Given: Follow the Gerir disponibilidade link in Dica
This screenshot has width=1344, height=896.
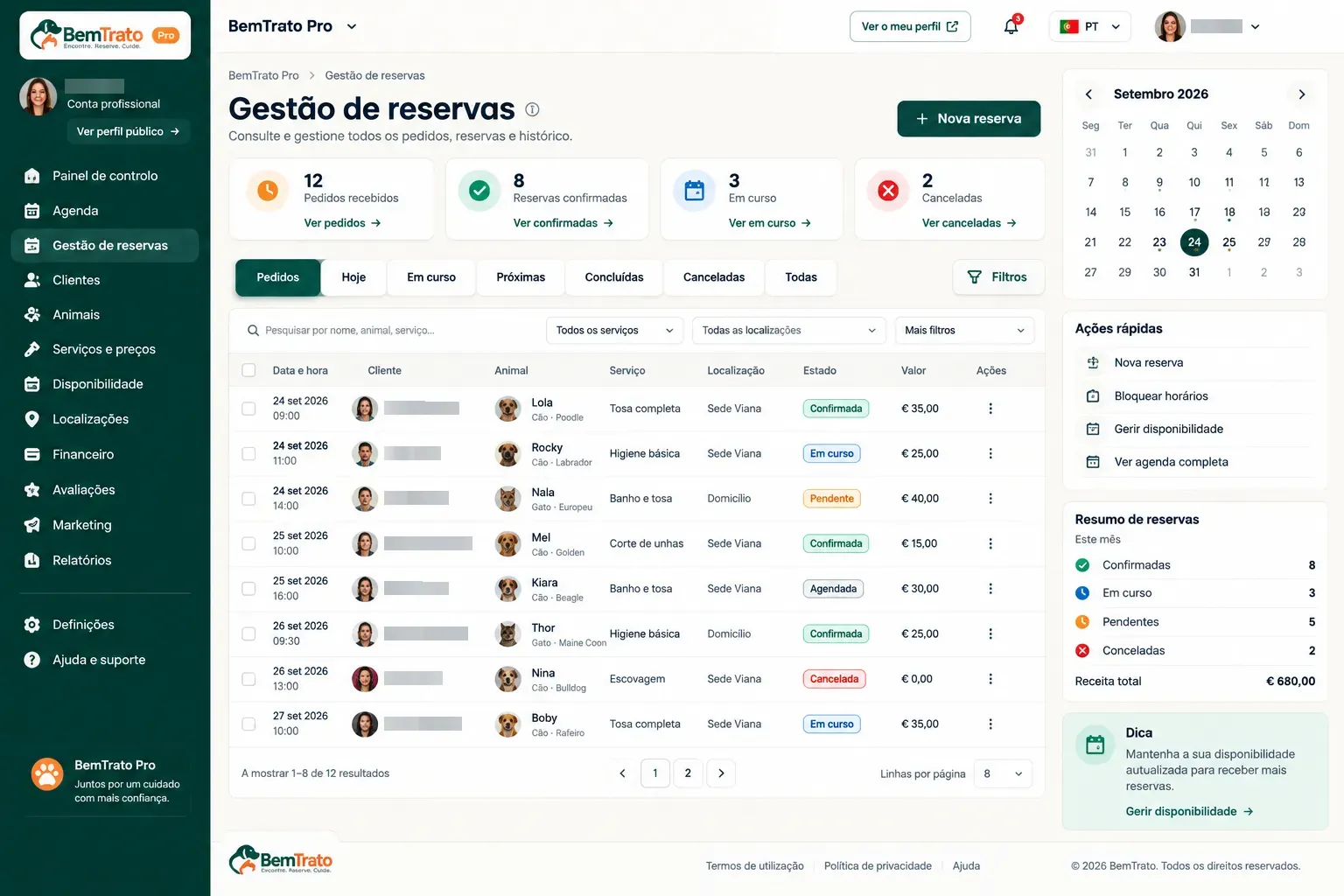Looking at the screenshot, I should click(x=1189, y=811).
